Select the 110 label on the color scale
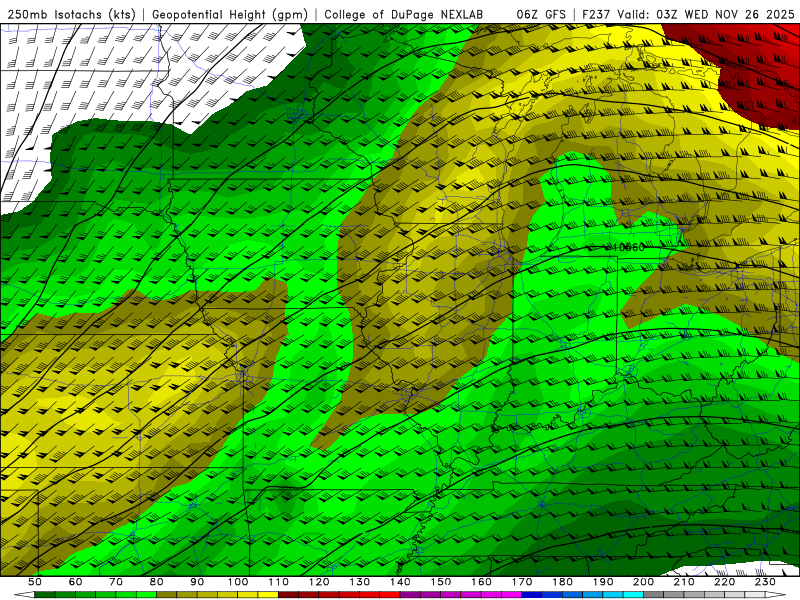Image resolution: width=800 pixels, height=600 pixels. point(278,582)
